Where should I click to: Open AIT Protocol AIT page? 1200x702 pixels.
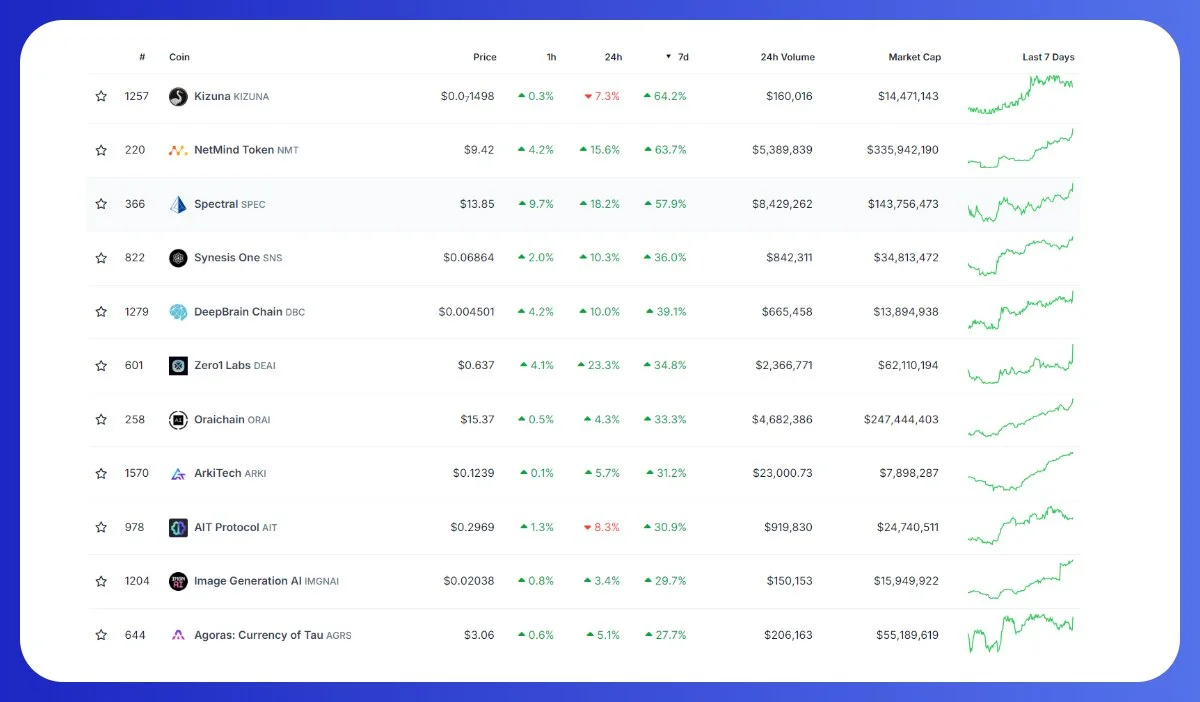coord(236,528)
